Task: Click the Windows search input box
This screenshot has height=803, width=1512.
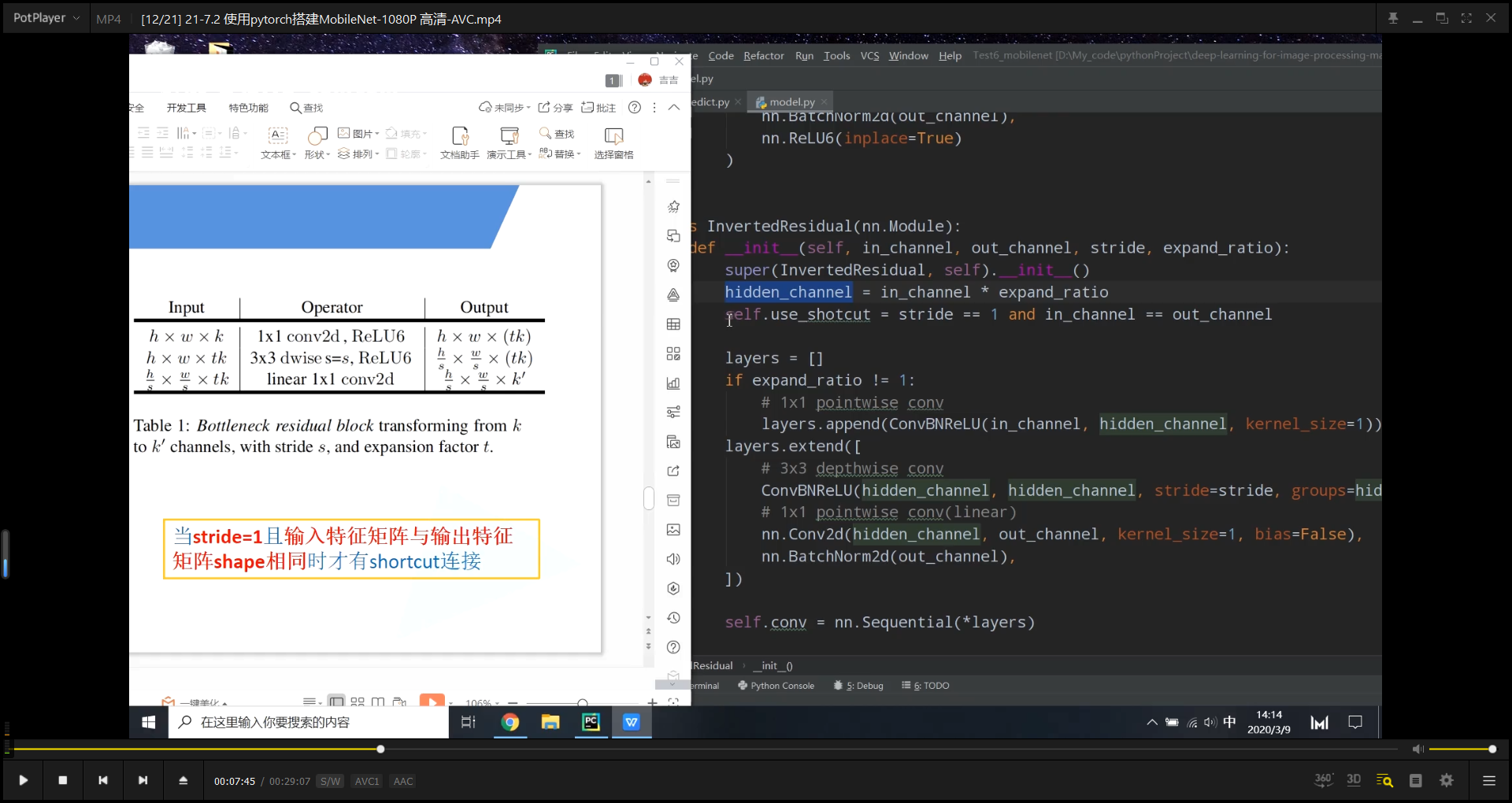Action: coord(309,722)
